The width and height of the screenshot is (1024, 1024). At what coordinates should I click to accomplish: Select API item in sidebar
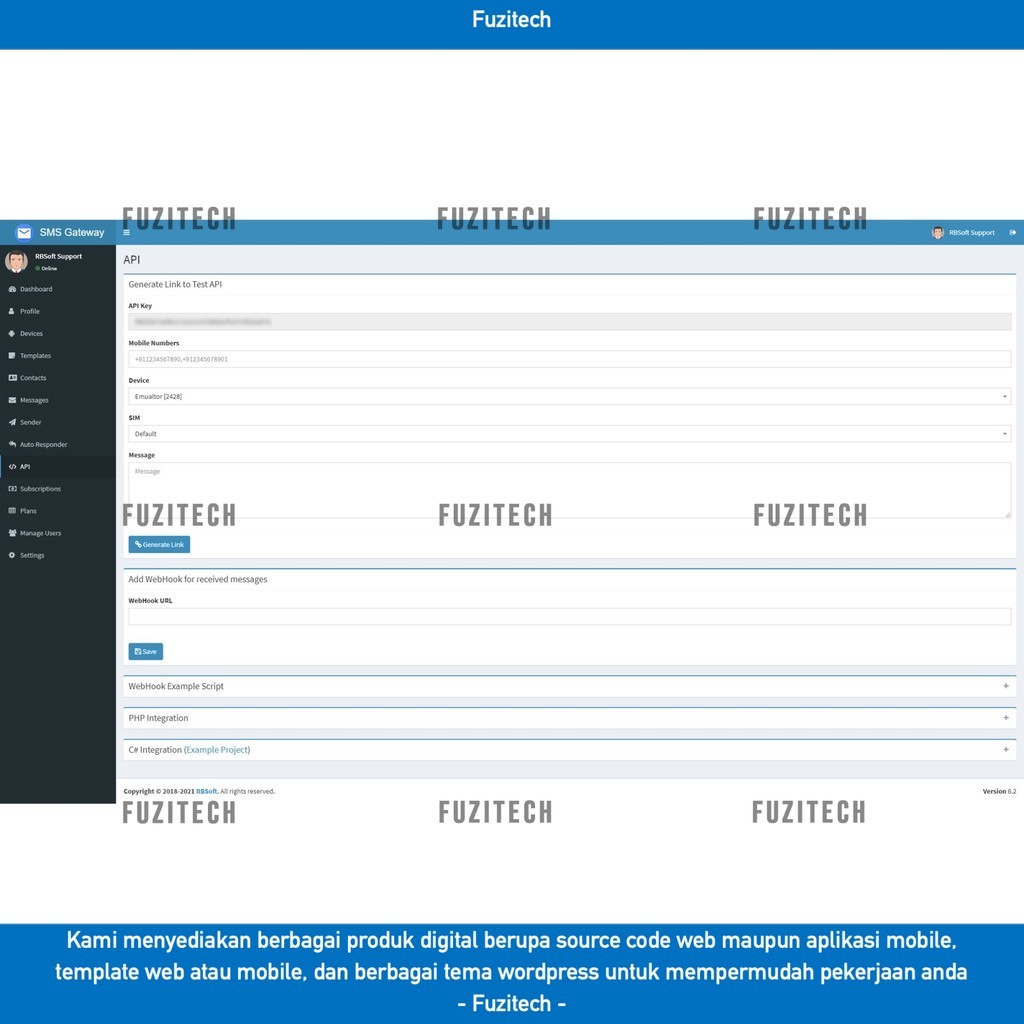(58, 466)
